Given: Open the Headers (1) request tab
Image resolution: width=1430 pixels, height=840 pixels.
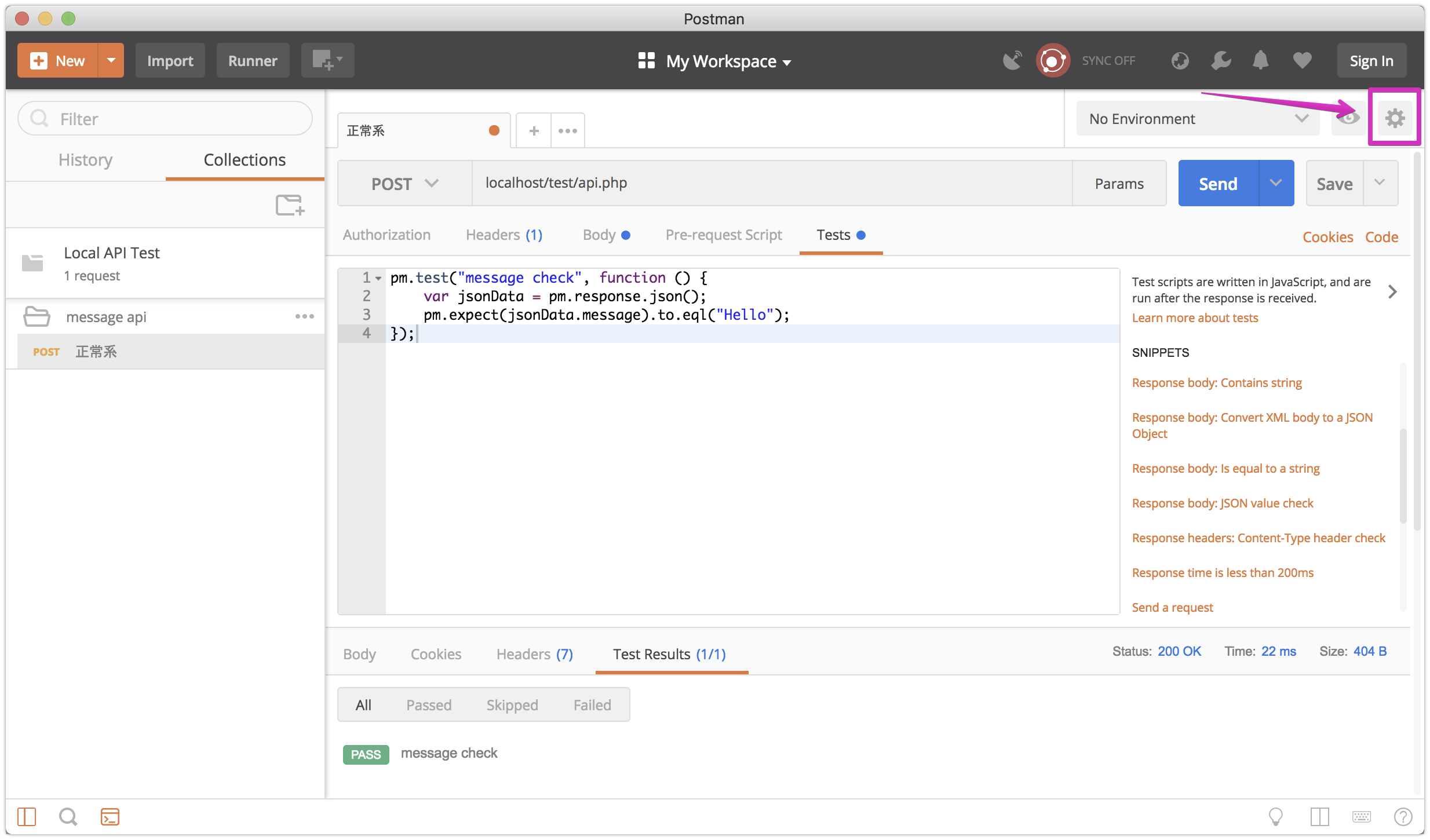Looking at the screenshot, I should pos(504,235).
